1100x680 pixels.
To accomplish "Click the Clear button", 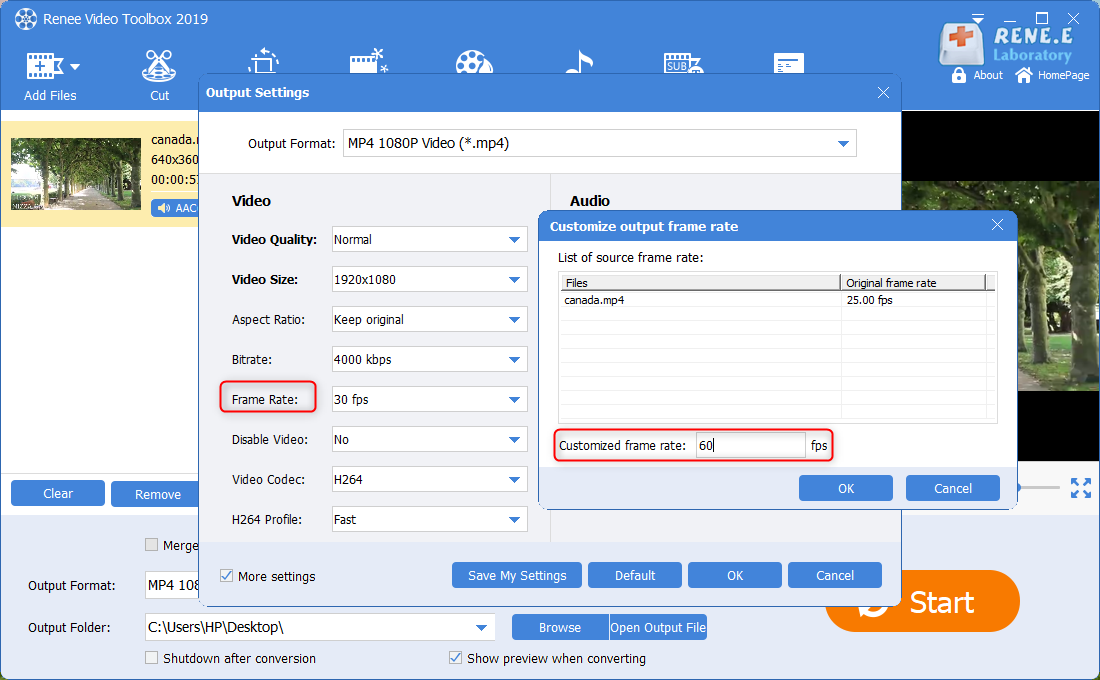I will click(x=58, y=493).
